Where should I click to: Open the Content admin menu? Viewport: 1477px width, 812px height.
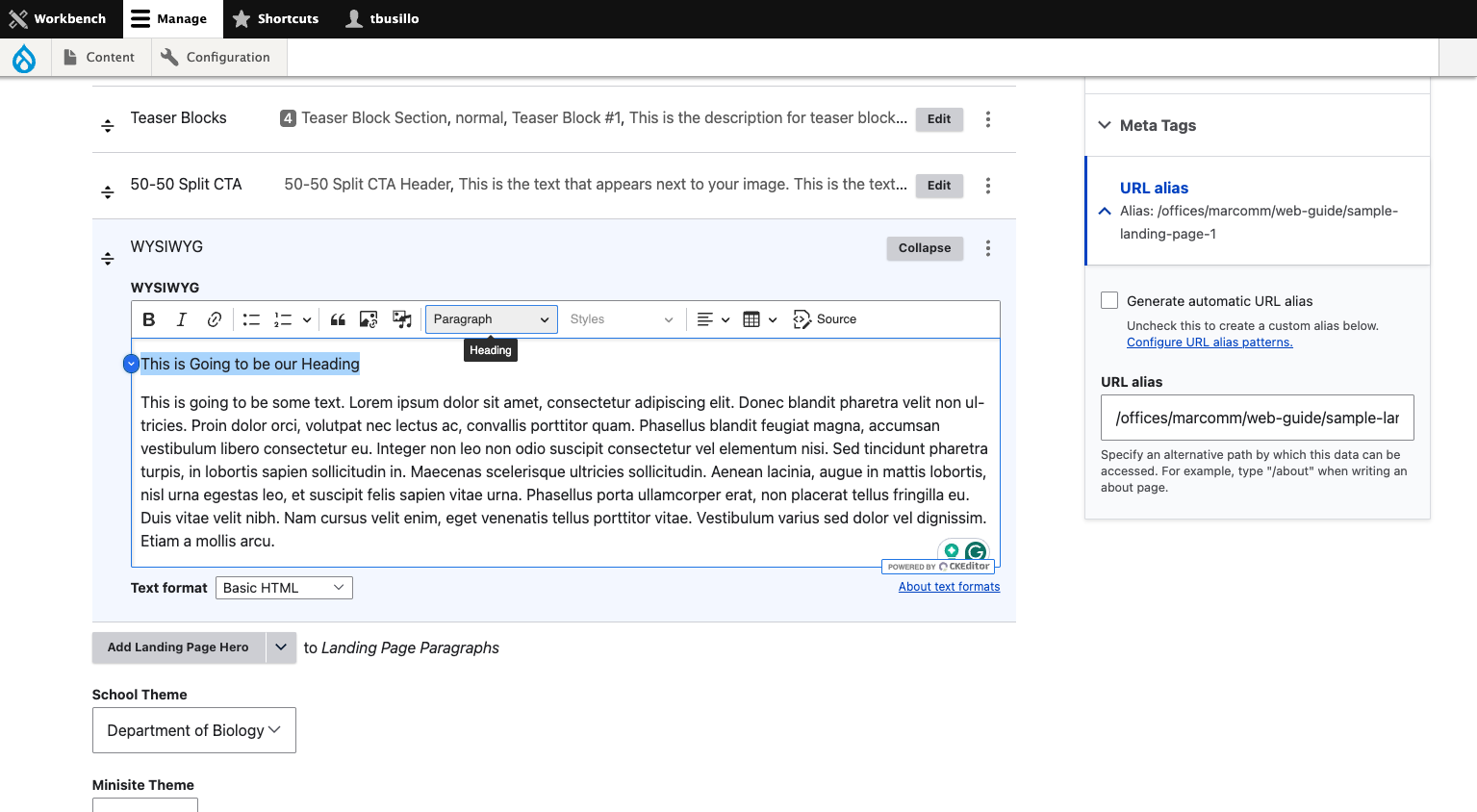point(99,58)
